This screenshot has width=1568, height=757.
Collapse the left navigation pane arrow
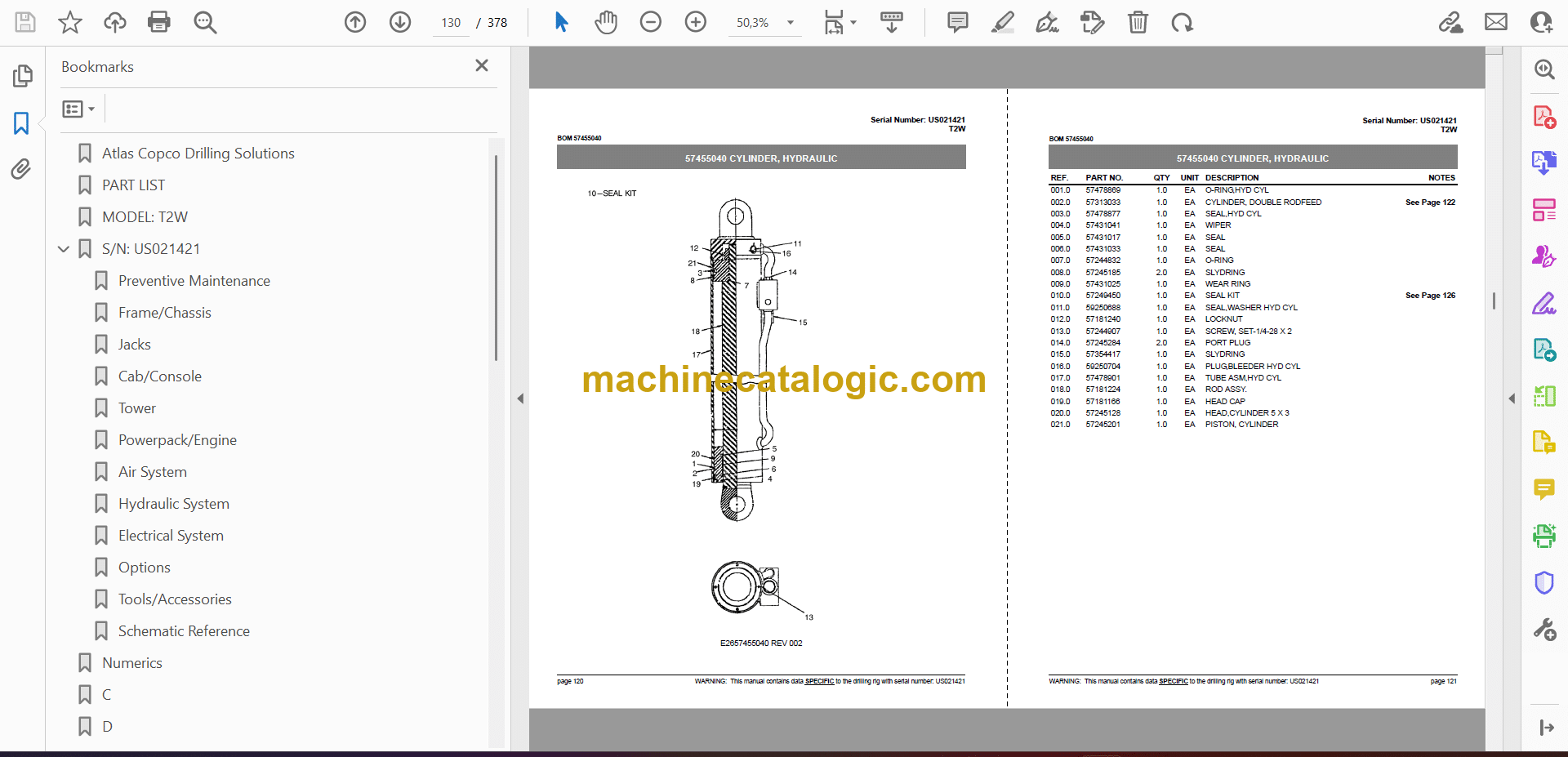(520, 399)
